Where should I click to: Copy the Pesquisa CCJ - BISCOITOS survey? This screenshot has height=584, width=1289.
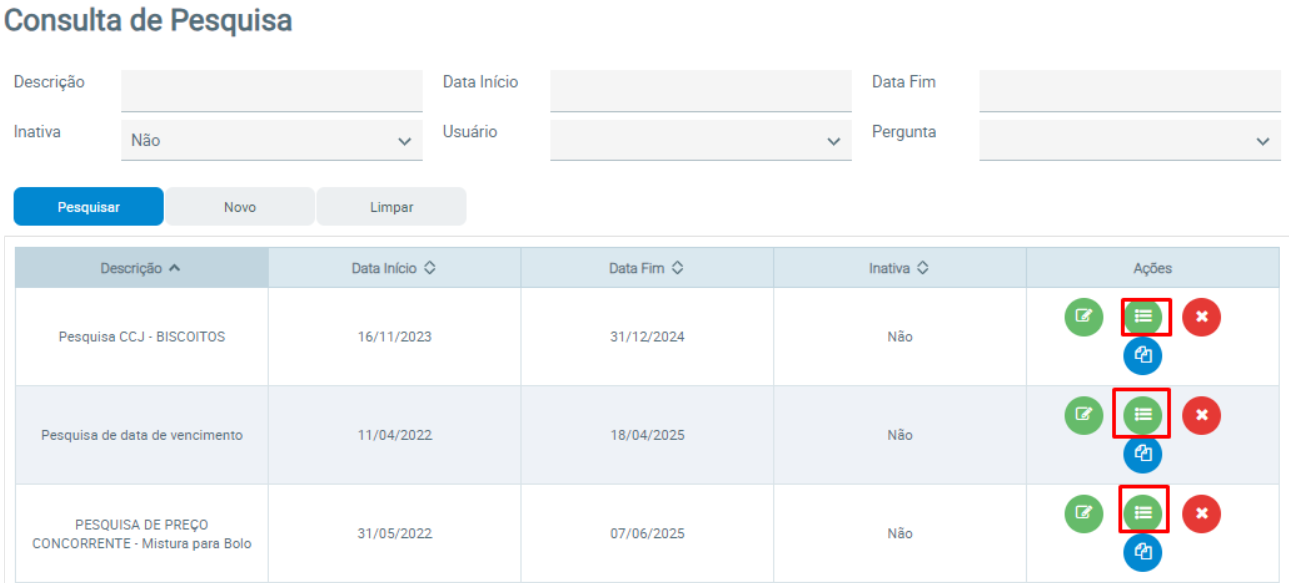point(1143,355)
